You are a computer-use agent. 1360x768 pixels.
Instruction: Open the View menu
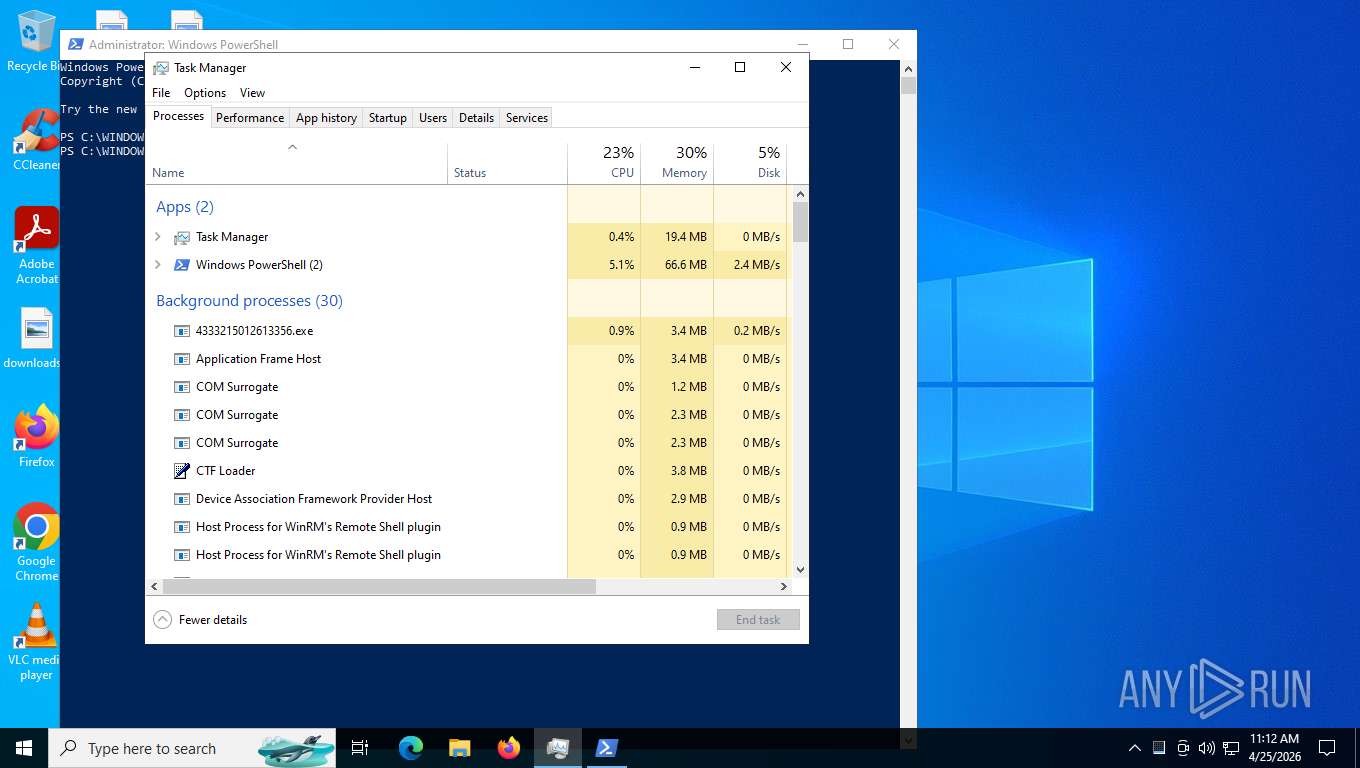pos(253,93)
